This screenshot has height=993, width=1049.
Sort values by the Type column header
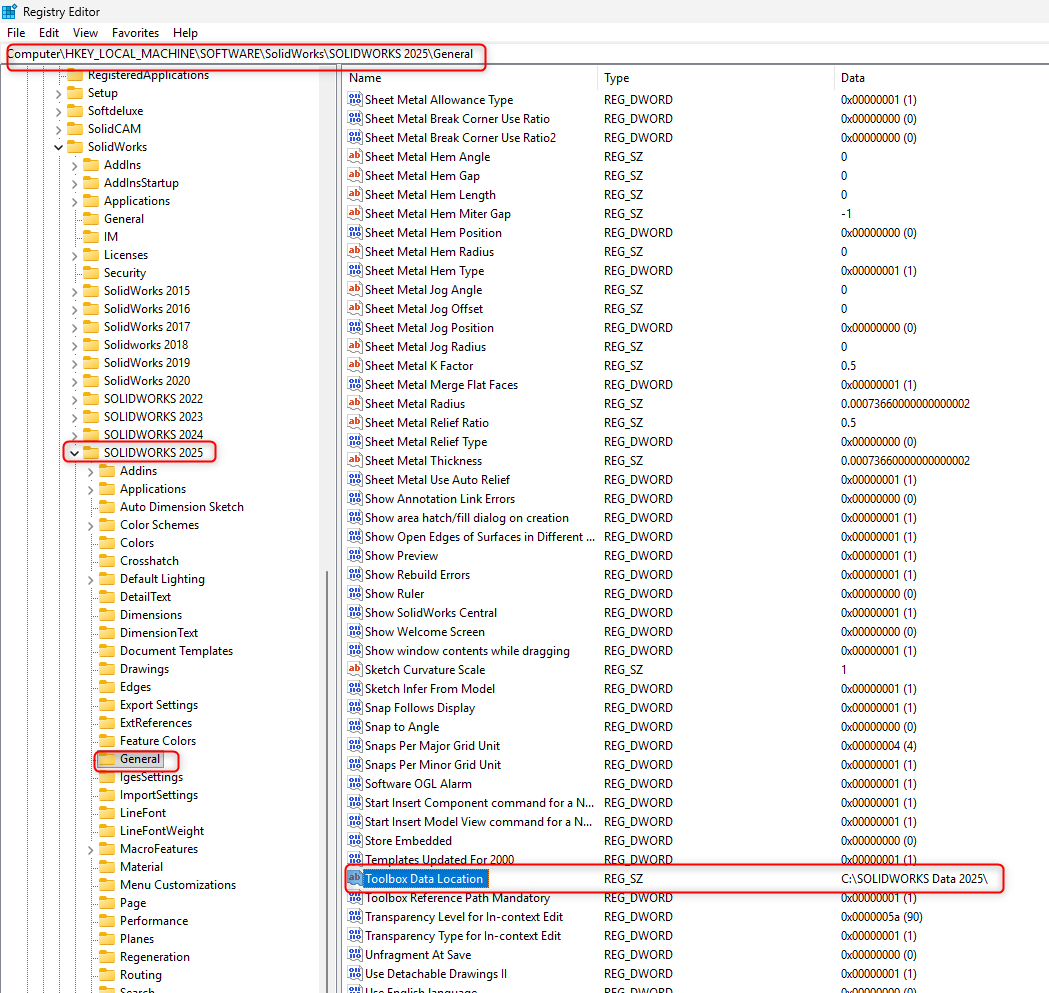click(x=616, y=78)
